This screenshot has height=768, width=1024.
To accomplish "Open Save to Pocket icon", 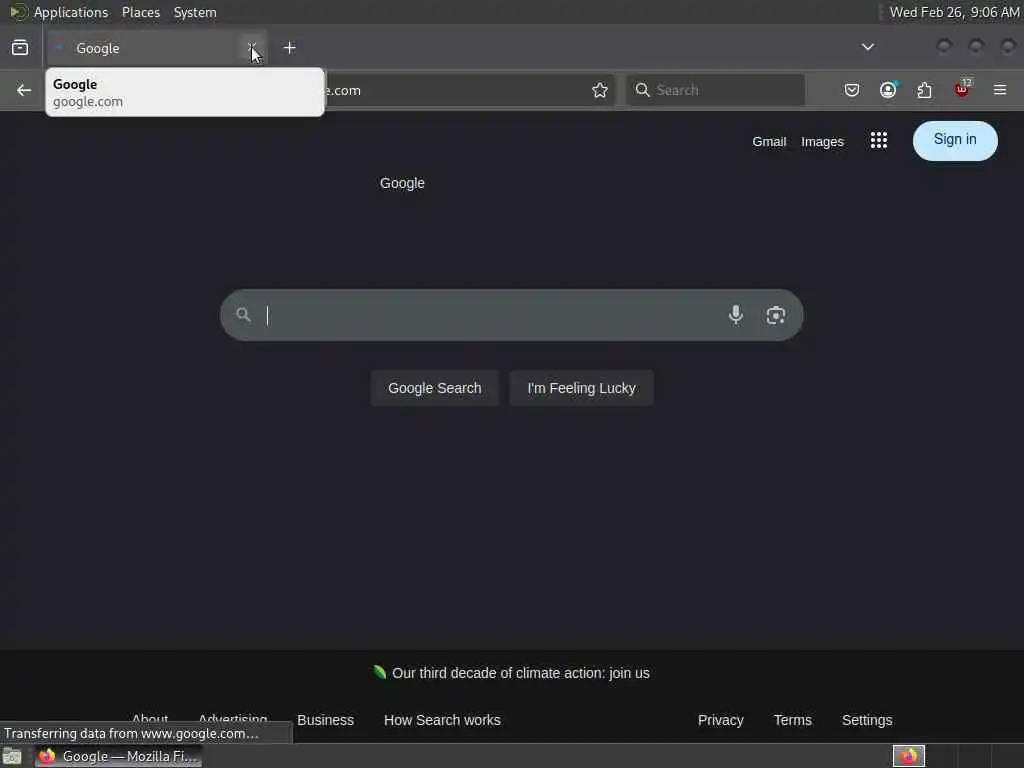I will click(852, 90).
